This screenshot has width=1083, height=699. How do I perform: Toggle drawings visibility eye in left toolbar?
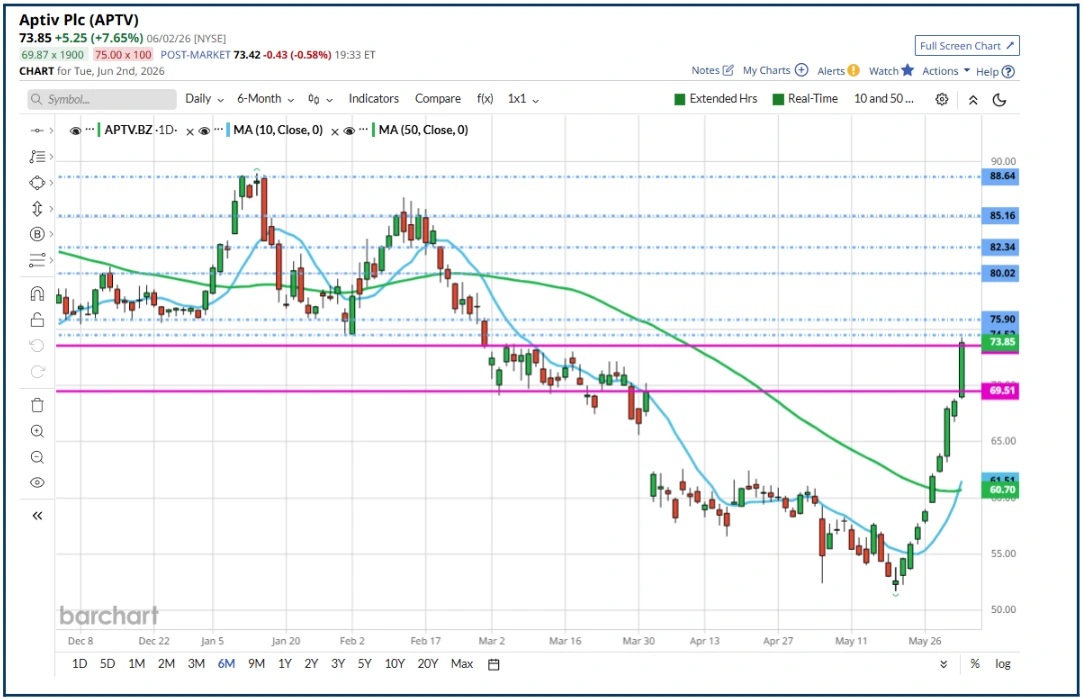tap(37, 483)
